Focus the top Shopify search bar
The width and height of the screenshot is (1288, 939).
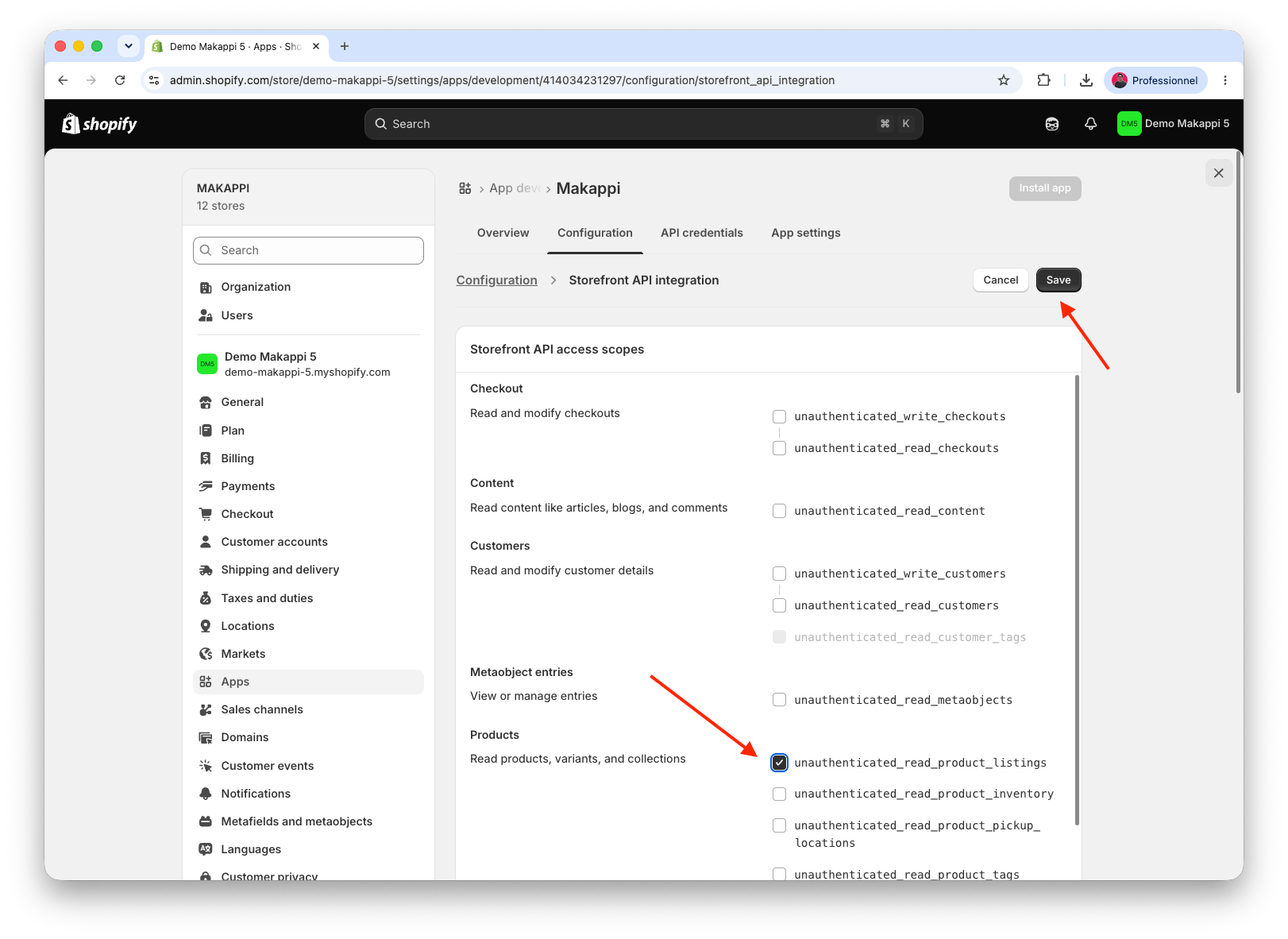pyautogui.click(x=643, y=124)
